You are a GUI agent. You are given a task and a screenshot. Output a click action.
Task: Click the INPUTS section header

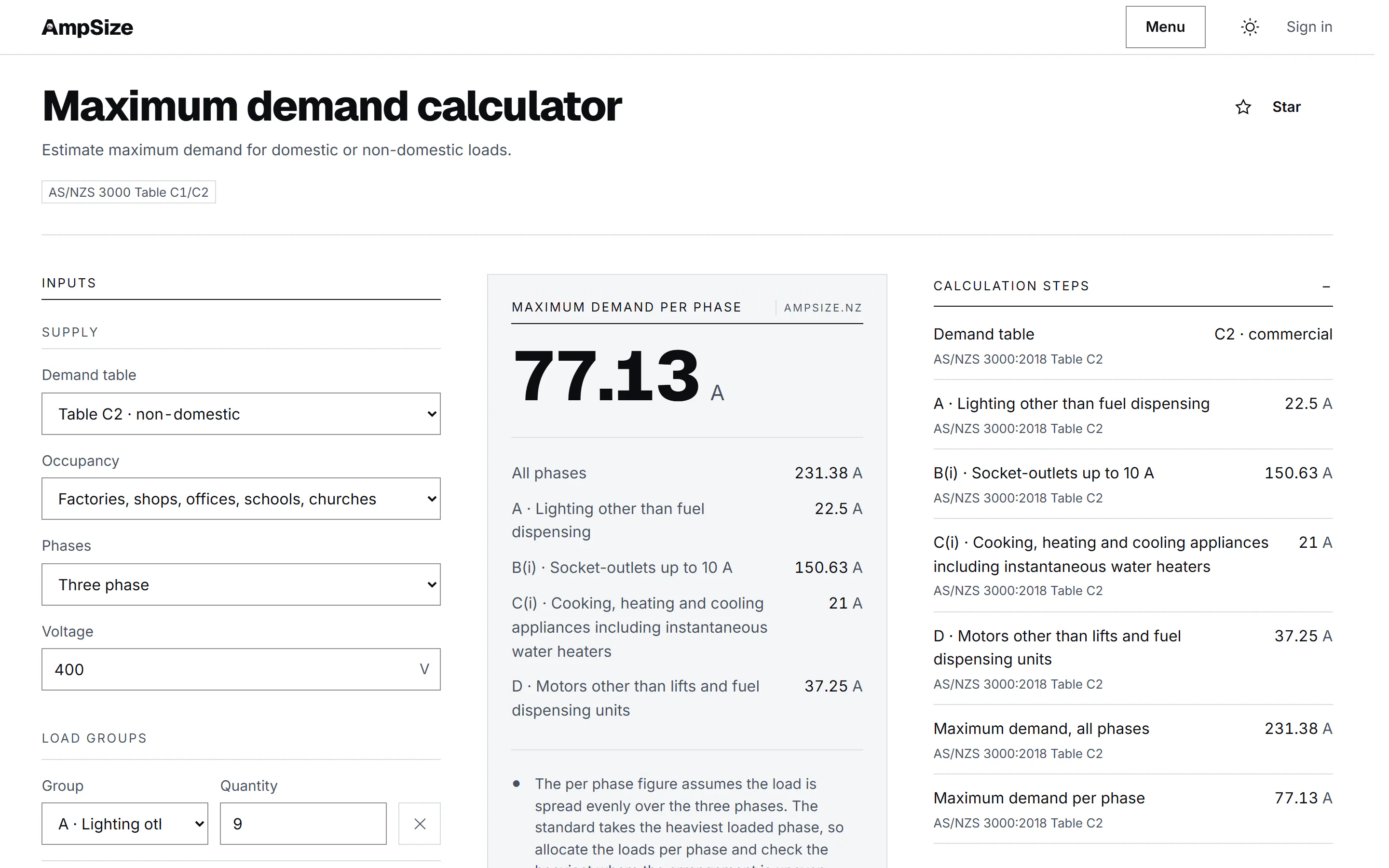[x=69, y=283]
